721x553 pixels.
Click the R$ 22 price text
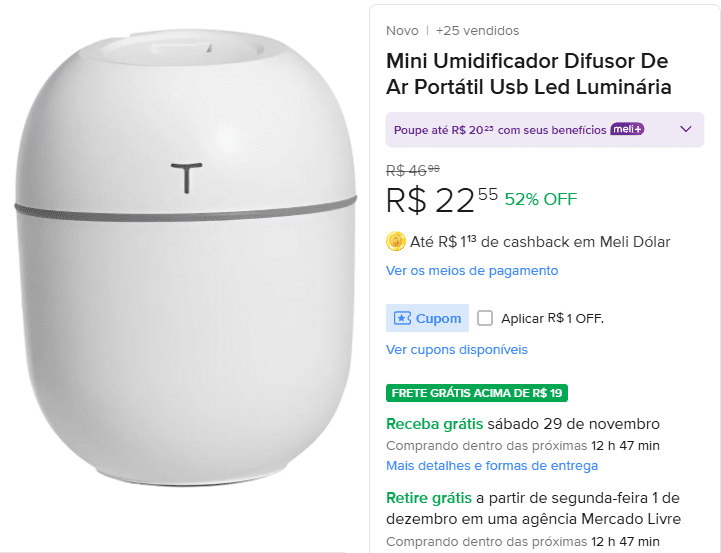point(442,200)
